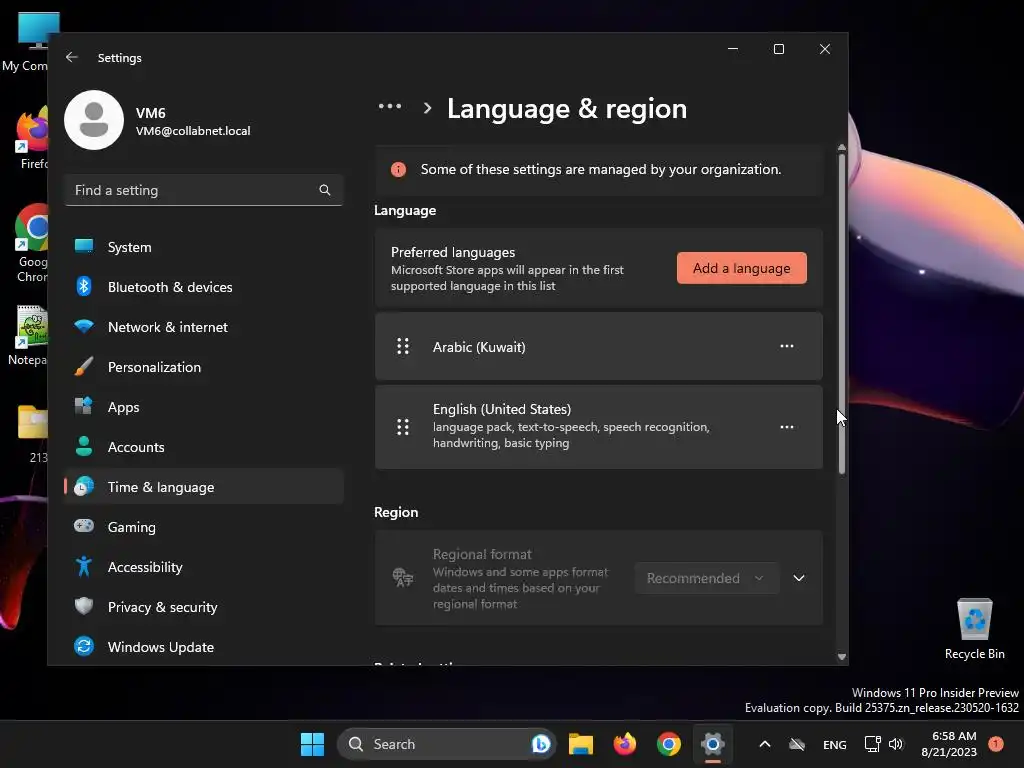Open Accounts settings category
This screenshot has height=768, width=1024.
(204, 447)
